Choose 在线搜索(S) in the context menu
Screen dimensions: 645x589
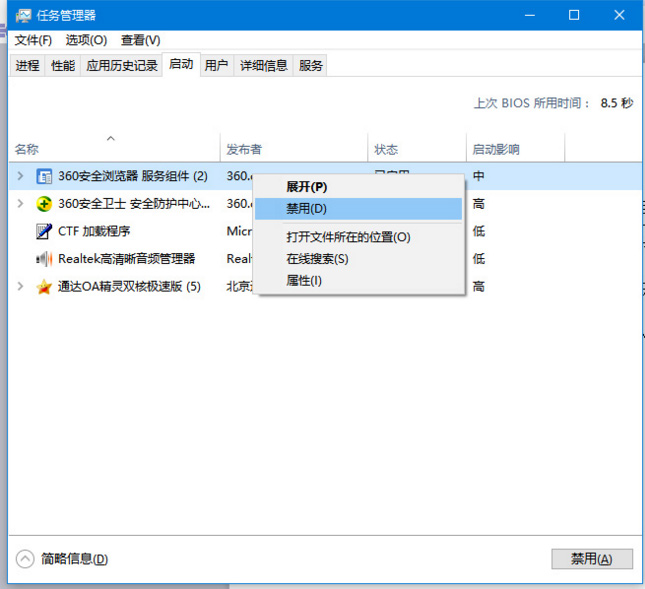[358, 259]
